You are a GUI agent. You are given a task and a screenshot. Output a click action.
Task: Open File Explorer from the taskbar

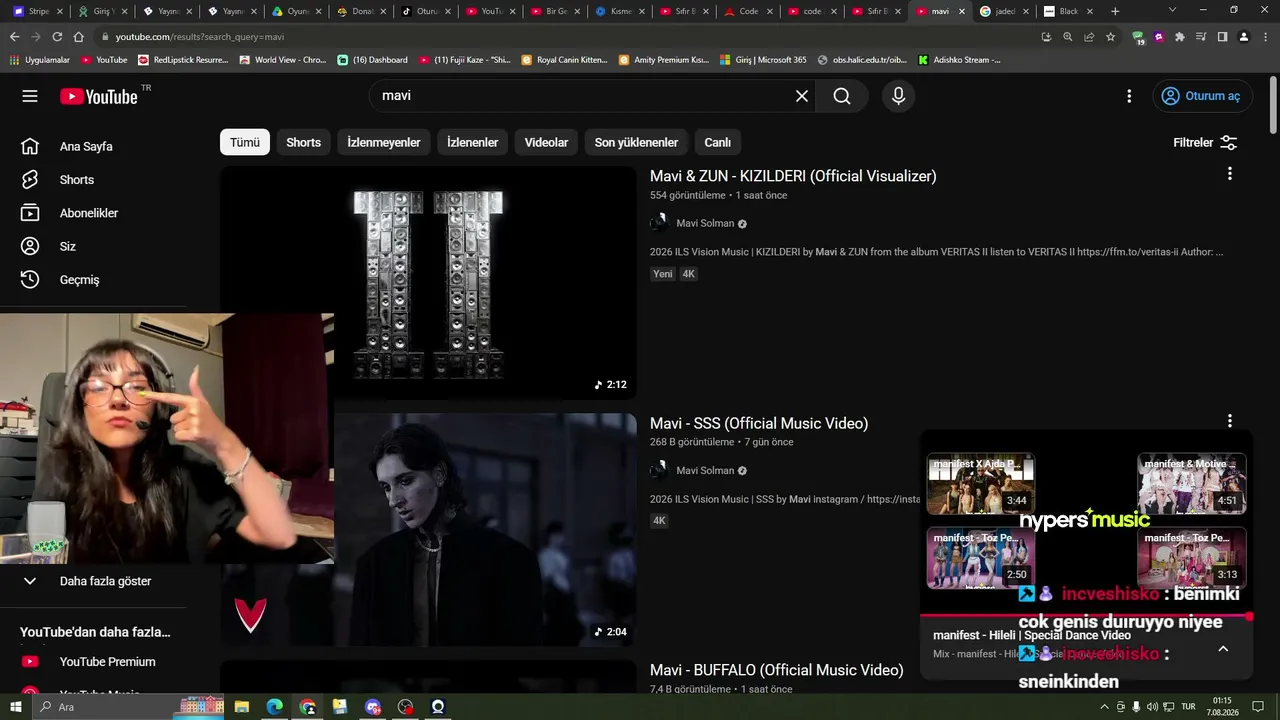(242, 707)
